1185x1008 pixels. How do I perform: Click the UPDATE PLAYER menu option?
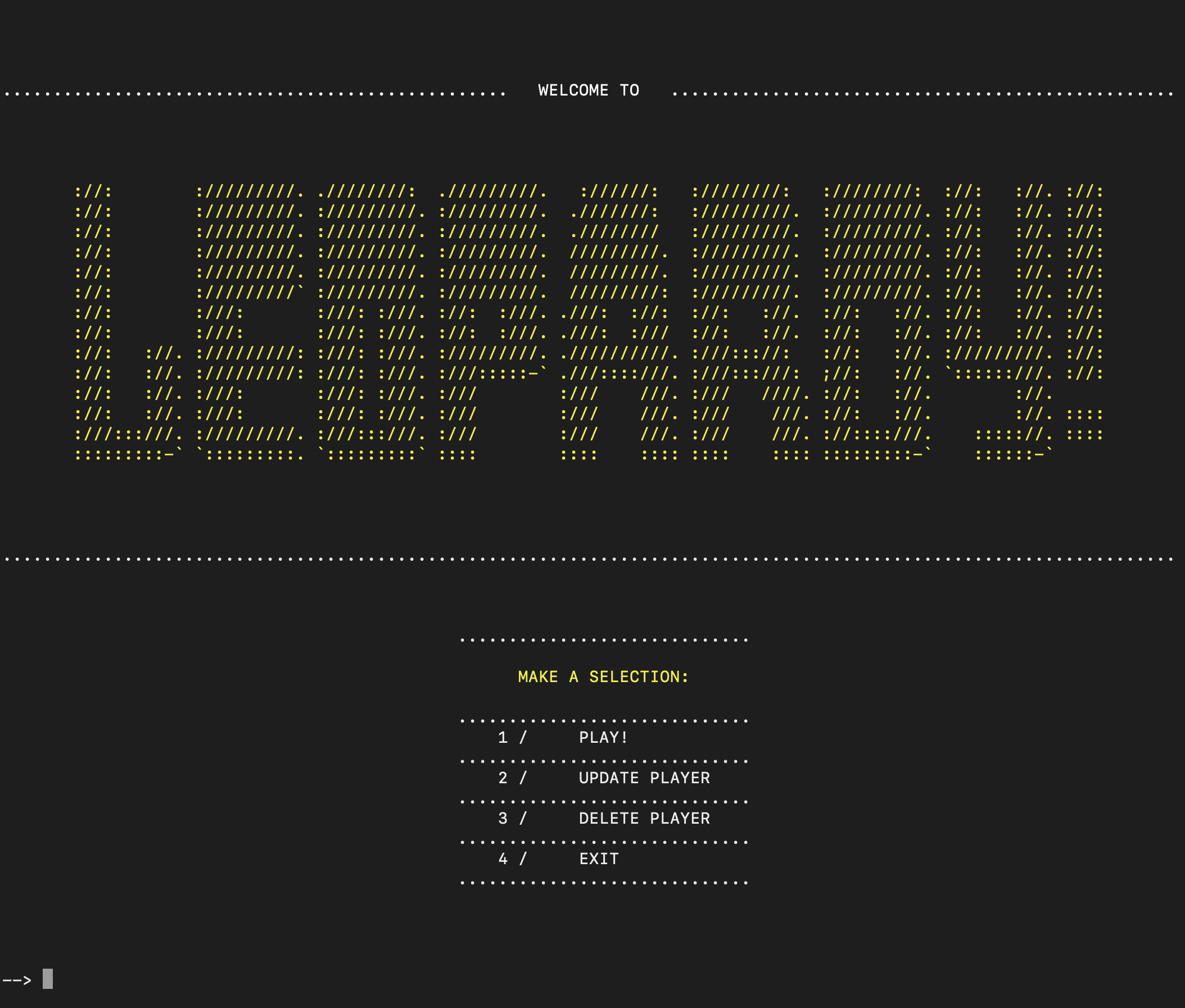point(644,778)
